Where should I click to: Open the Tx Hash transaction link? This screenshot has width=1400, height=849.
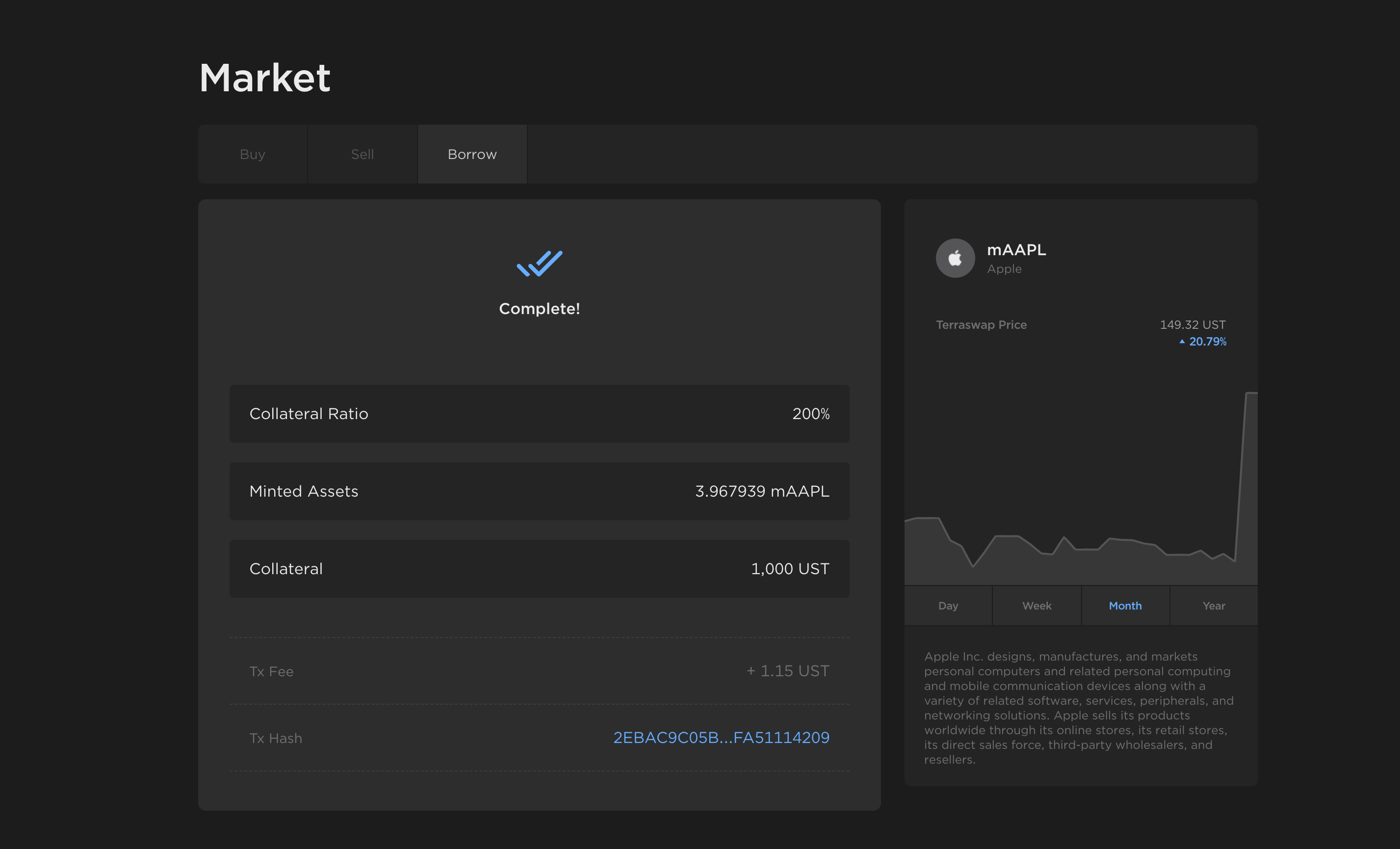pyautogui.click(x=721, y=738)
